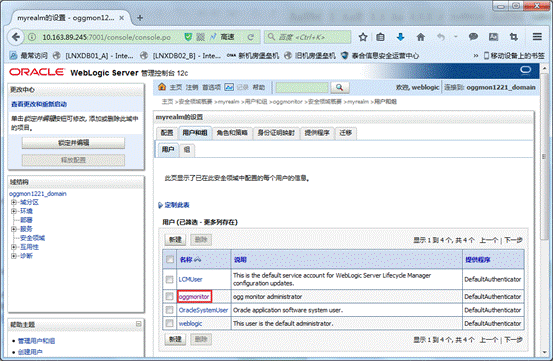Open the Firefox hamburger menu

point(537,37)
